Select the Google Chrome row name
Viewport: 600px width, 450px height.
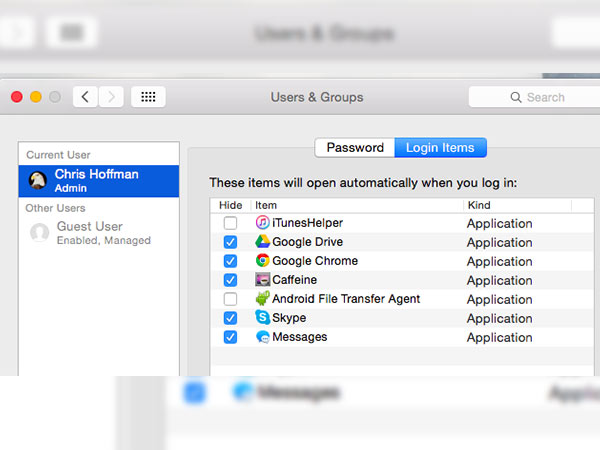point(315,261)
